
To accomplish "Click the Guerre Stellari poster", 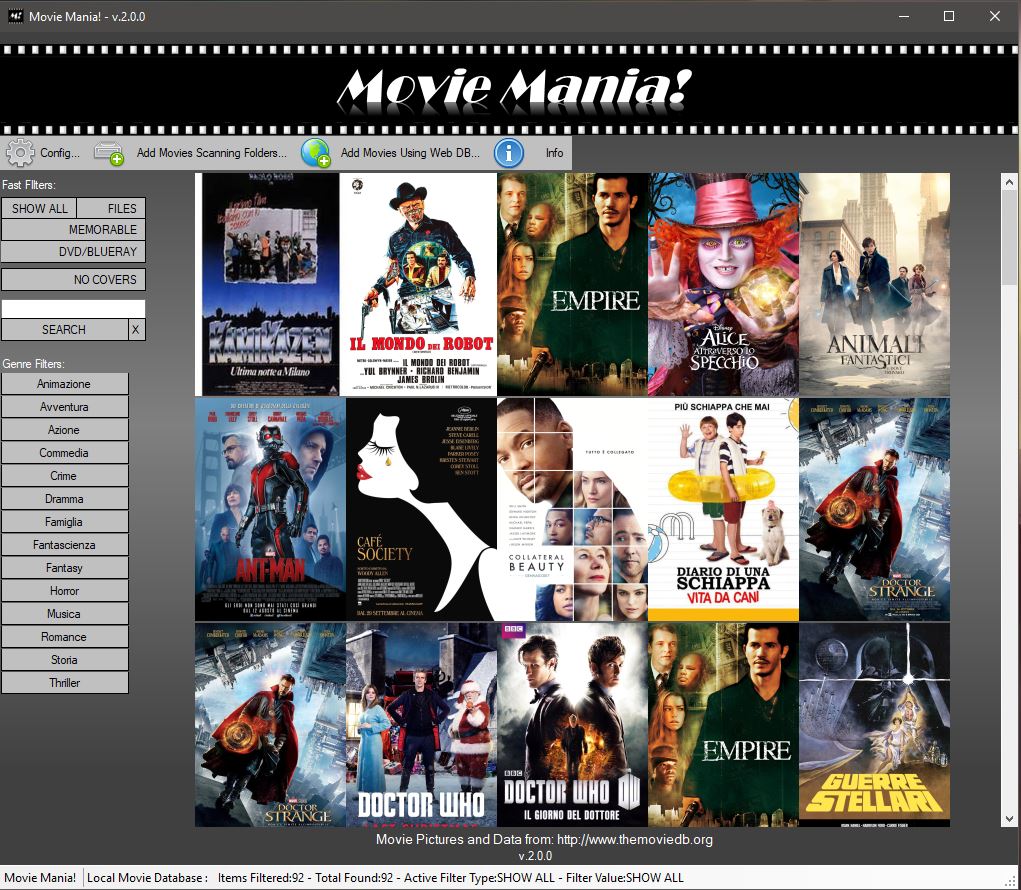I will pos(874,724).
